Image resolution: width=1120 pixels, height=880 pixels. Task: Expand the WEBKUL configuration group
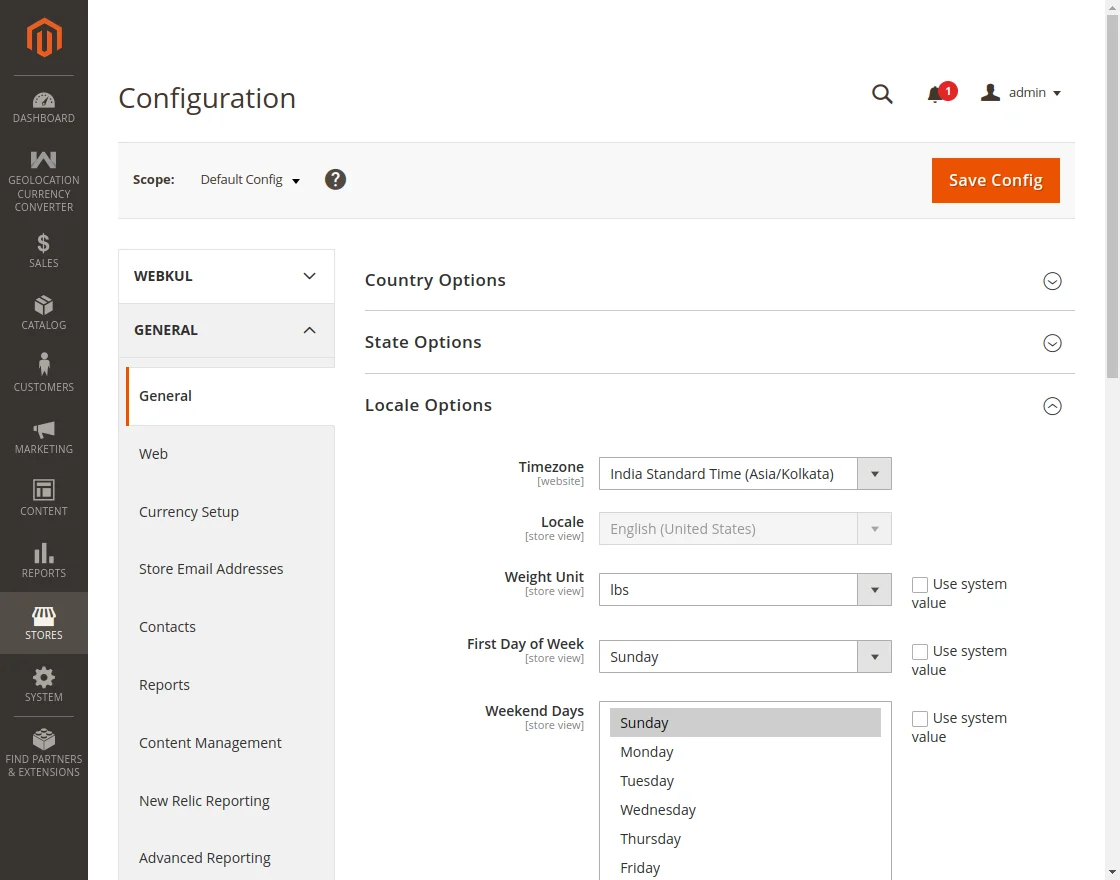[226, 276]
